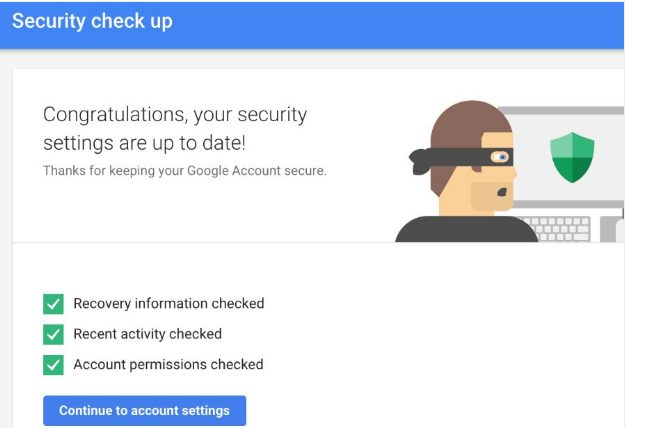The height and width of the screenshot is (428, 663).
Task: Click the grey monitor screen illustration
Action: coord(567,157)
